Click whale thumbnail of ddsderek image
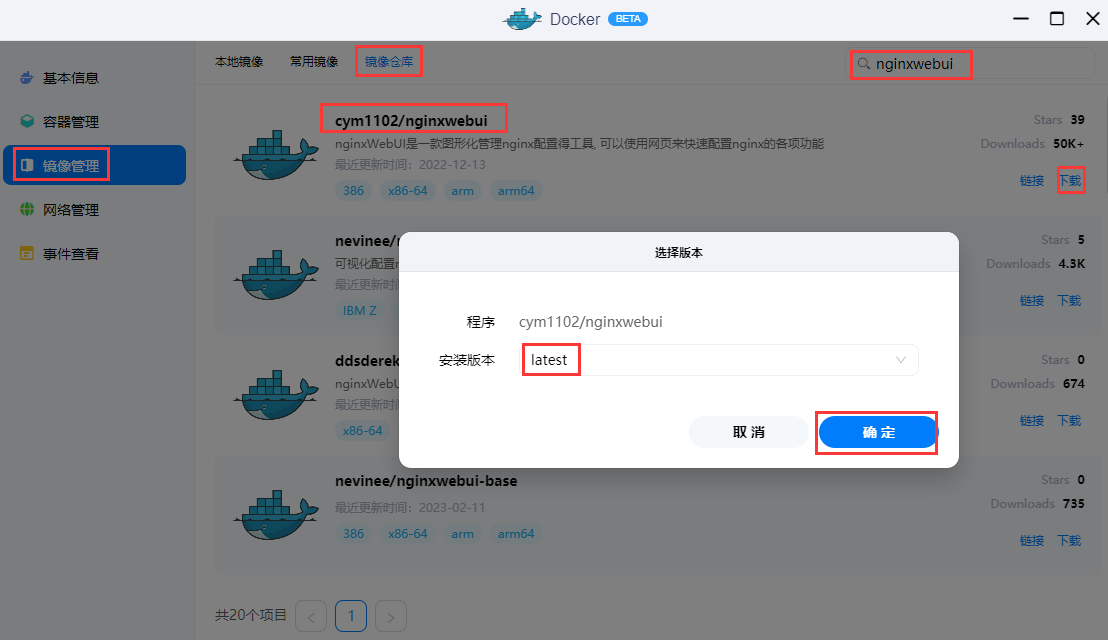This screenshot has width=1108, height=640. point(276,395)
